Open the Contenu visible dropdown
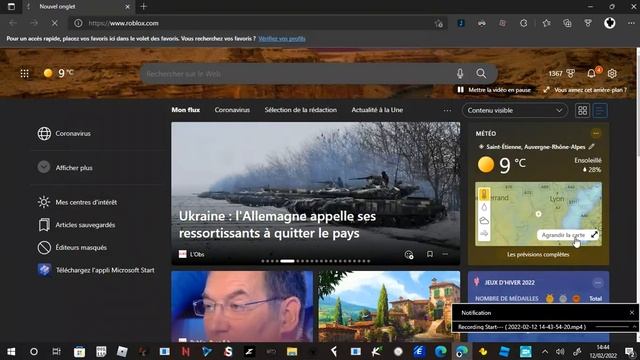This screenshot has height=360, width=640. tap(515, 110)
